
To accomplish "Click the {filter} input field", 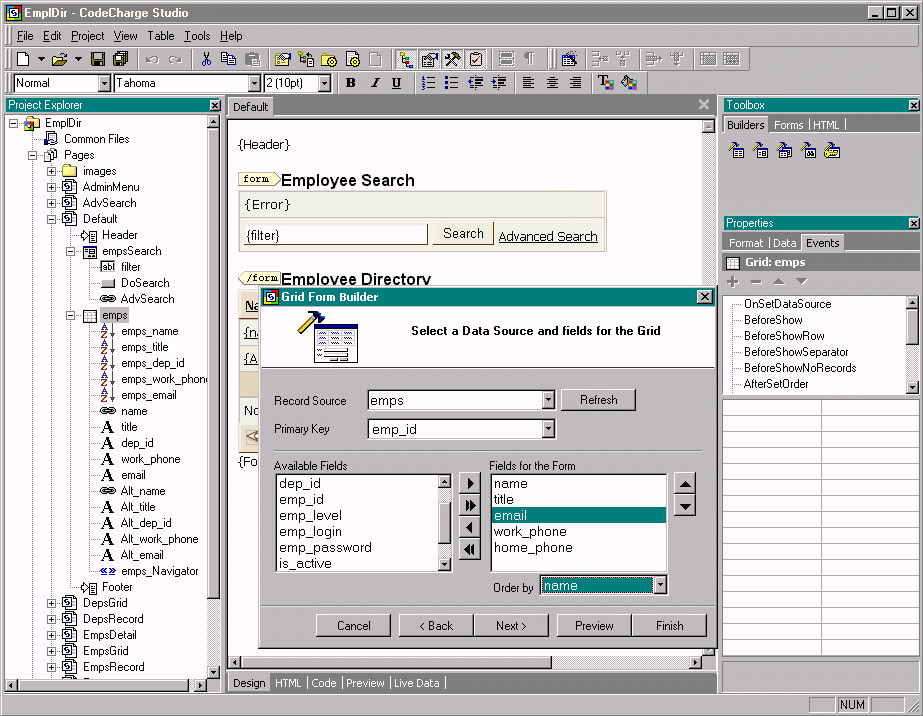I will [x=336, y=235].
